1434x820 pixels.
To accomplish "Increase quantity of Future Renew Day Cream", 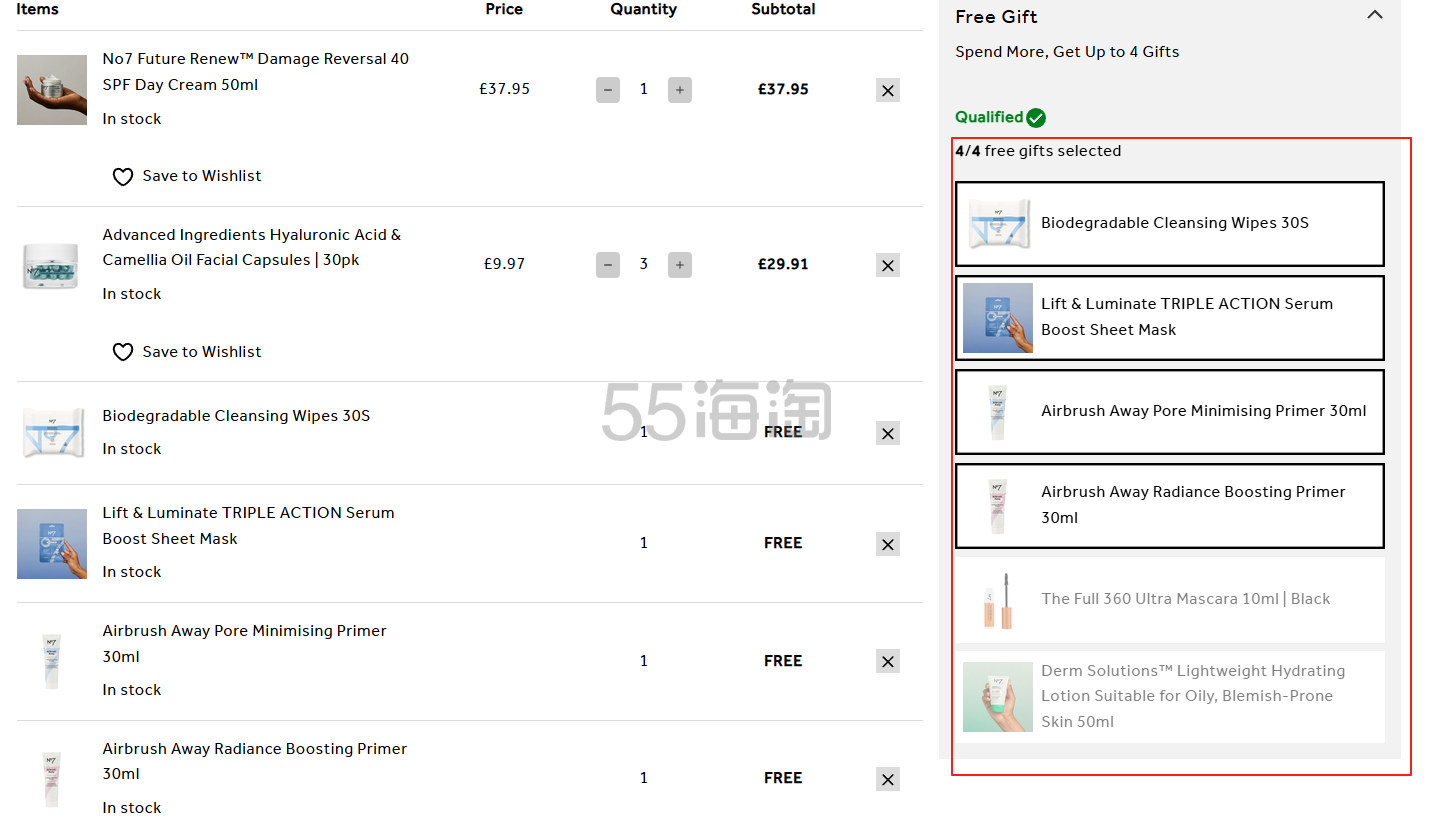I will pos(680,90).
